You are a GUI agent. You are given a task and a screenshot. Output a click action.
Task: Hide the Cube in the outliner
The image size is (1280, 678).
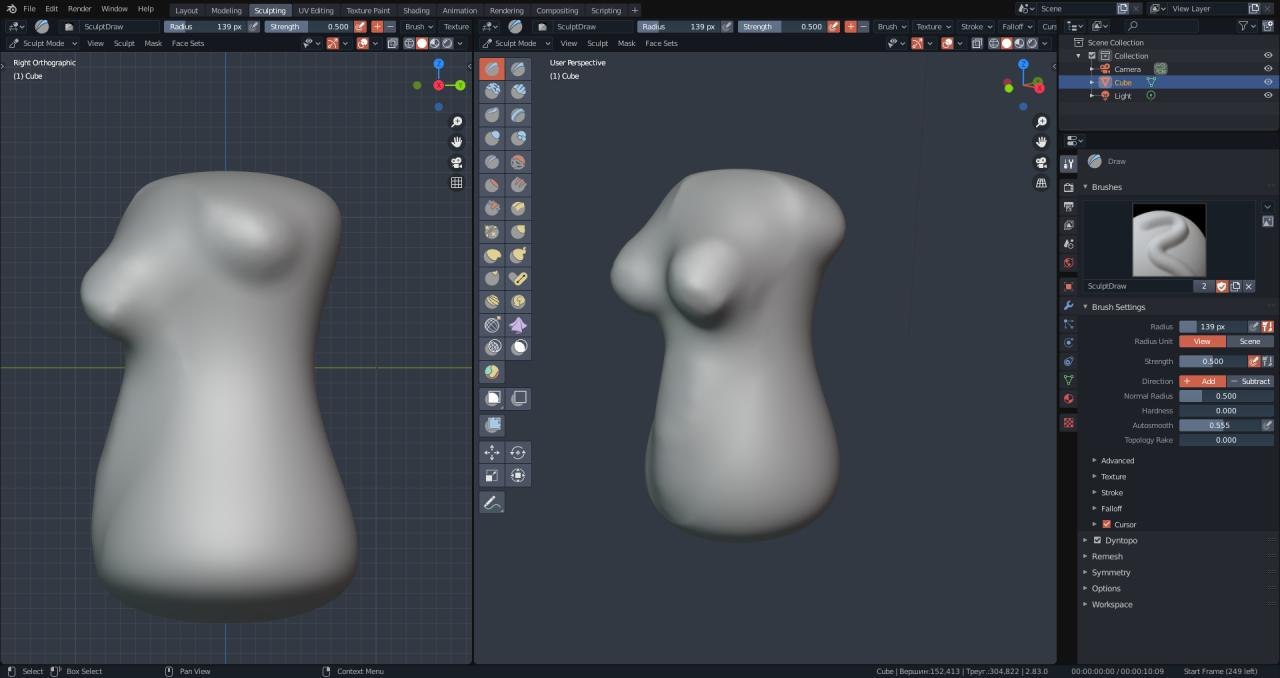[1268, 82]
